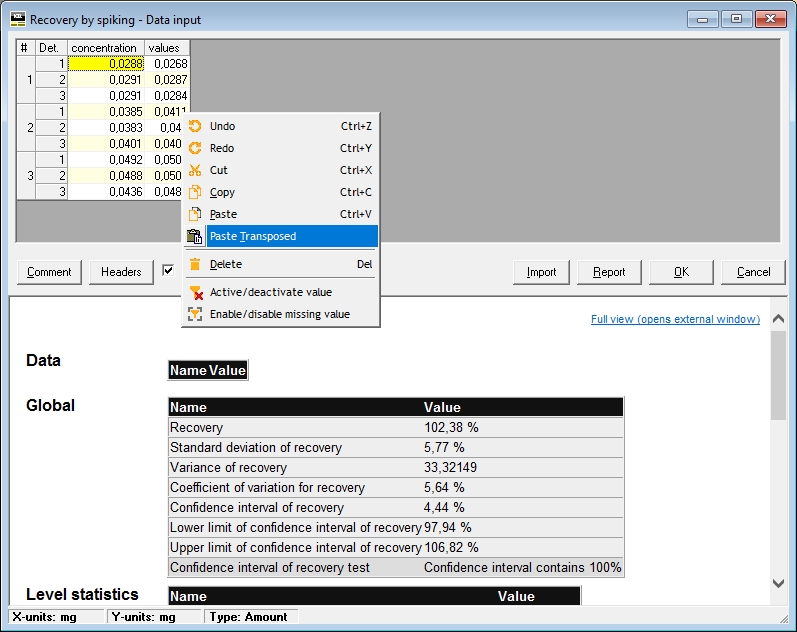Select values cell 0,0287
This screenshot has height=632, width=797.
tap(167, 80)
